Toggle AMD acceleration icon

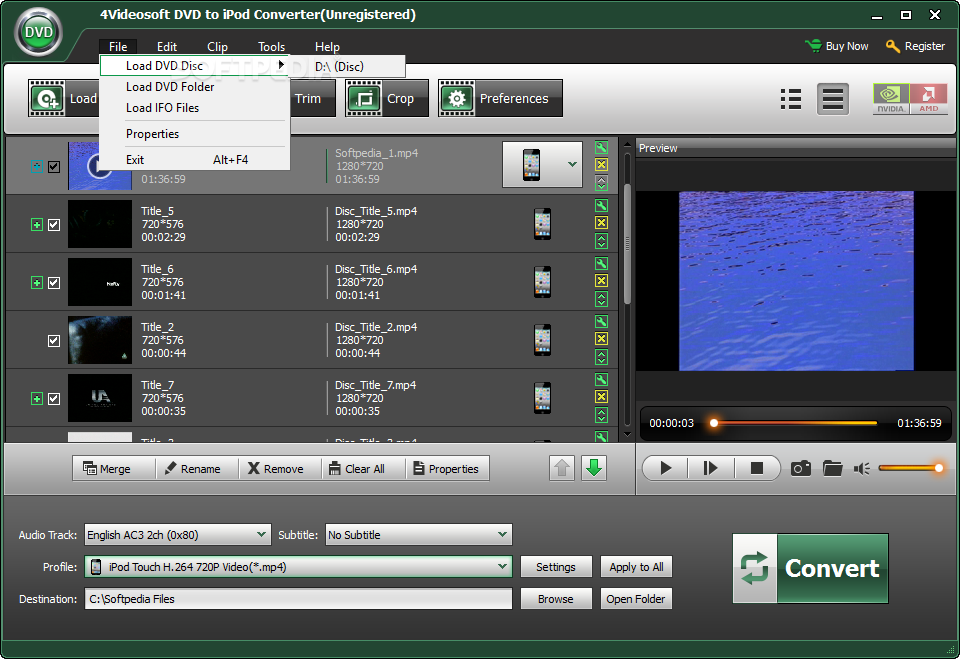[928, 99]
